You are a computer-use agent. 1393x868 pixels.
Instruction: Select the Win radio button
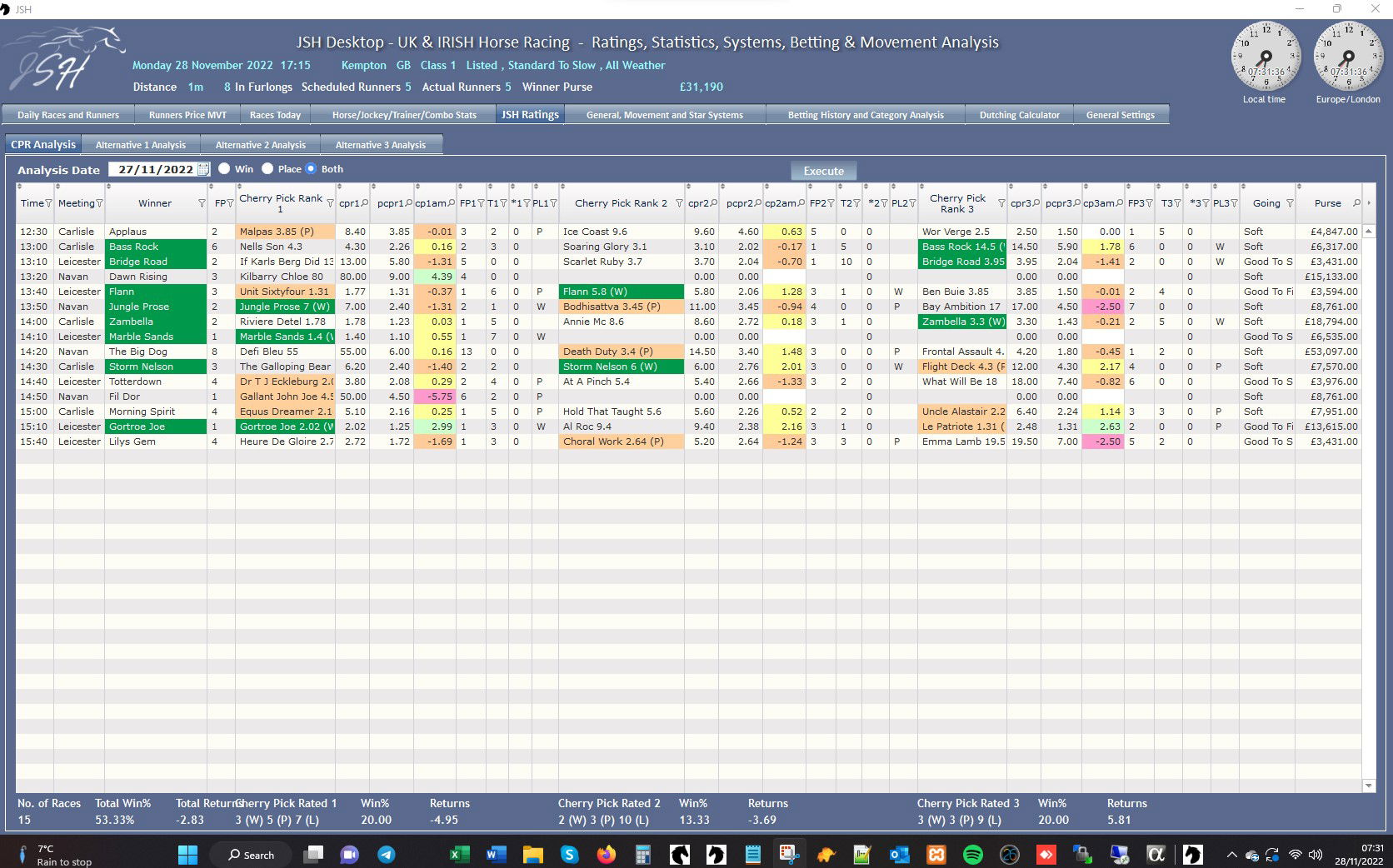224,168
